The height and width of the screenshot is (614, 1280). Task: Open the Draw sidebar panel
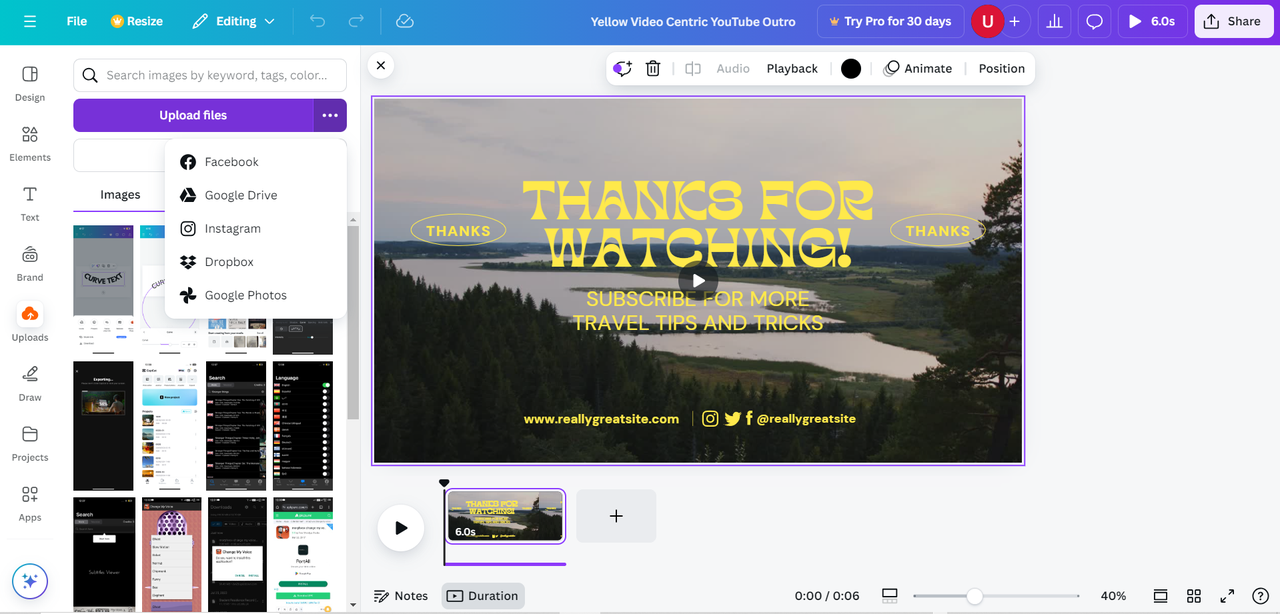(30, 384)
